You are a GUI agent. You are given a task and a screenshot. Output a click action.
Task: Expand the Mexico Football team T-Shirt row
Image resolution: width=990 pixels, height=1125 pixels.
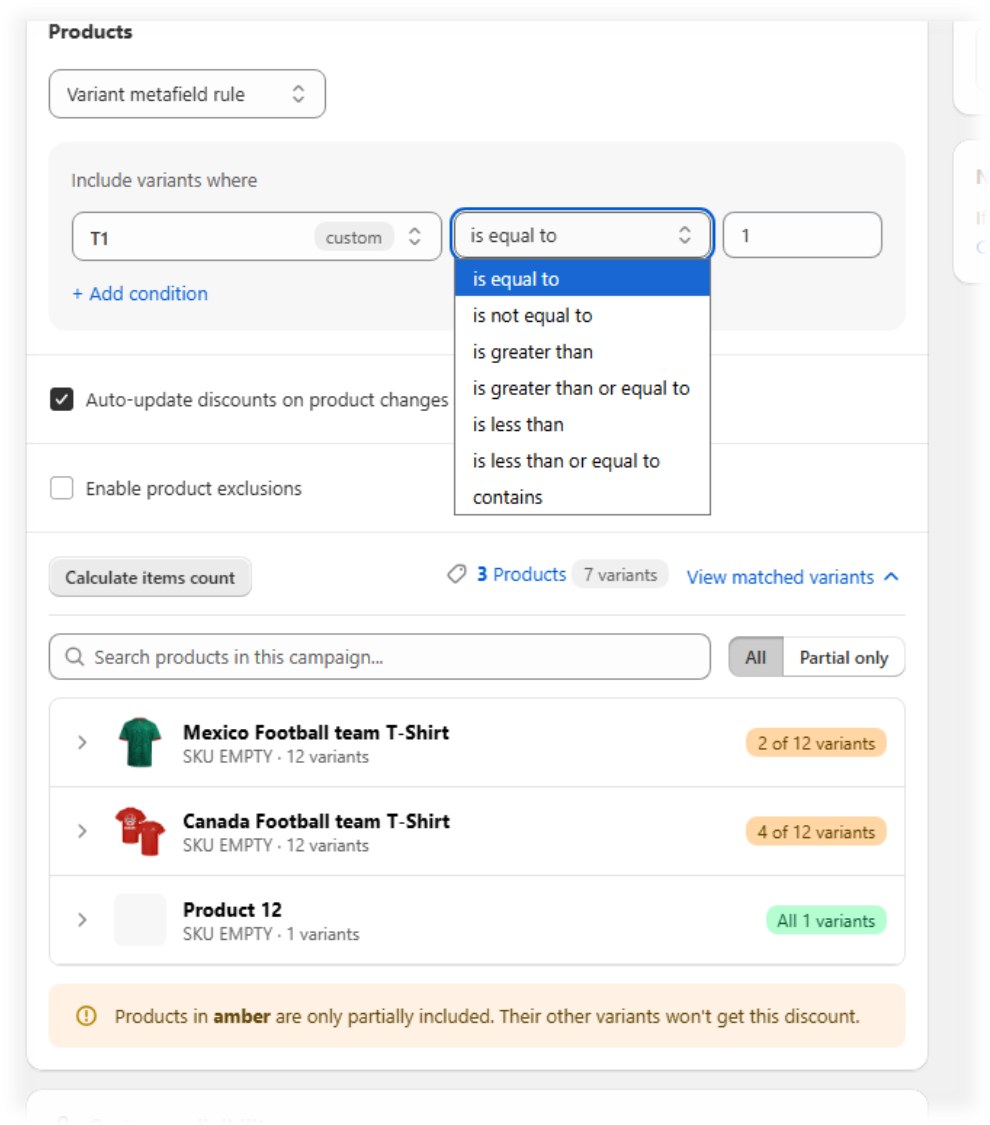click(x=82, y=743)
